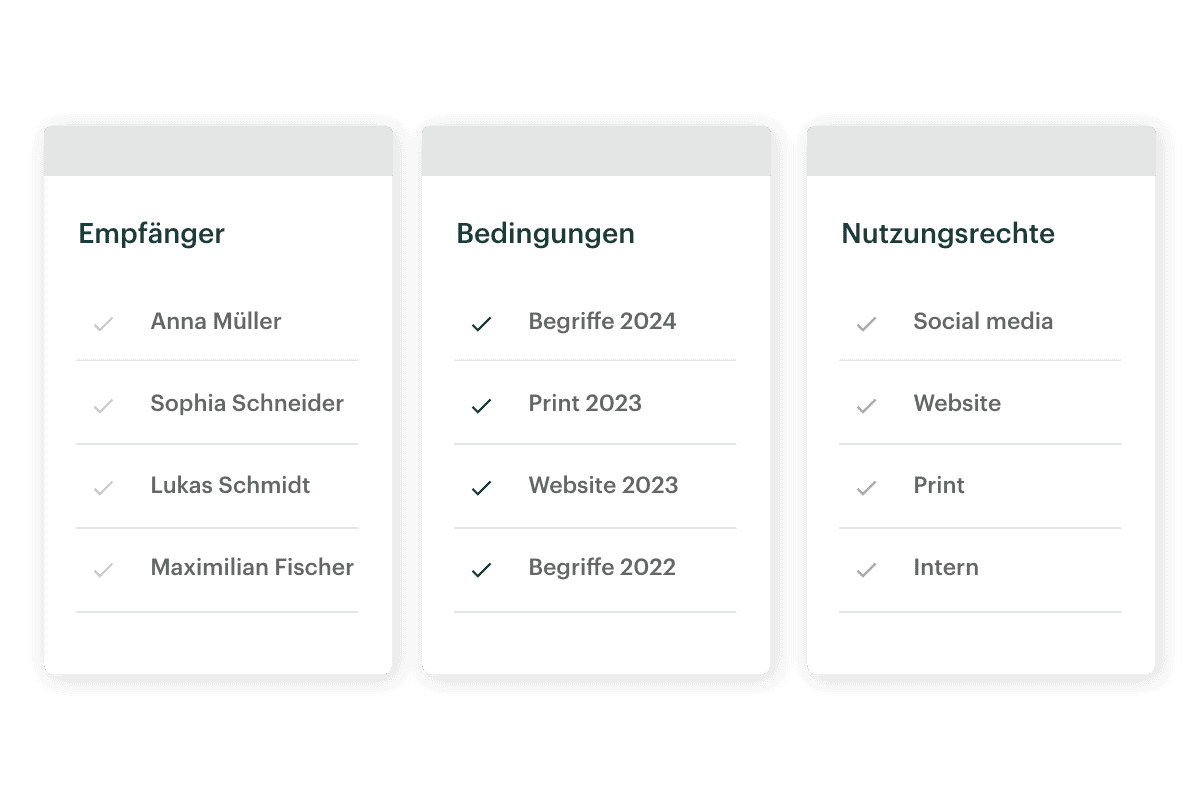The height and width of the screenshot is (800, 1200).
Task: Uncheck the Begriffe 2024 checkmark
Action: (482, 324)
